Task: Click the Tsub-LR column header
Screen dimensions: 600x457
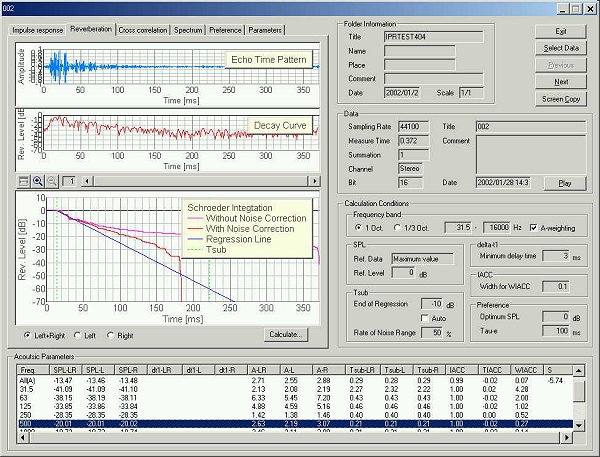Action: point(363,370)
